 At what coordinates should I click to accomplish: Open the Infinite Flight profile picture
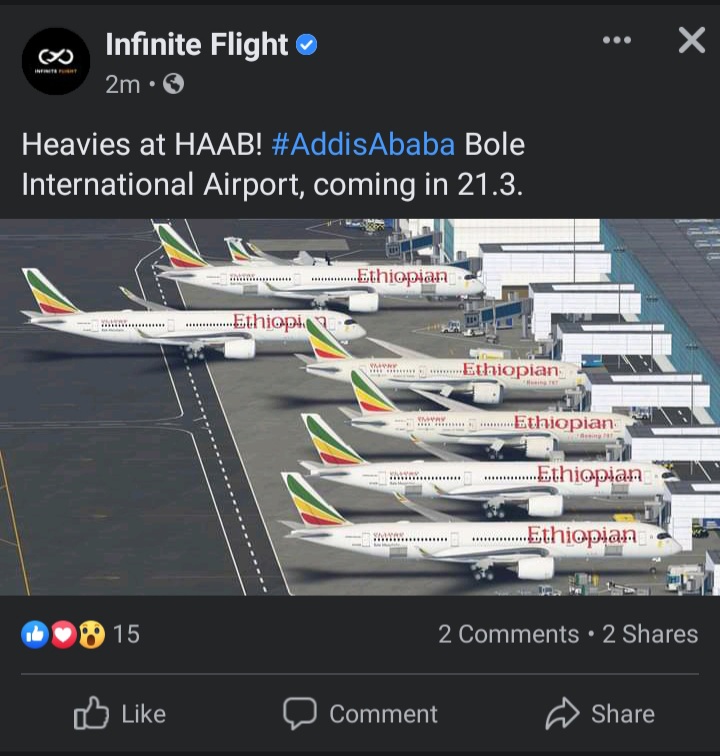[56, 61]
